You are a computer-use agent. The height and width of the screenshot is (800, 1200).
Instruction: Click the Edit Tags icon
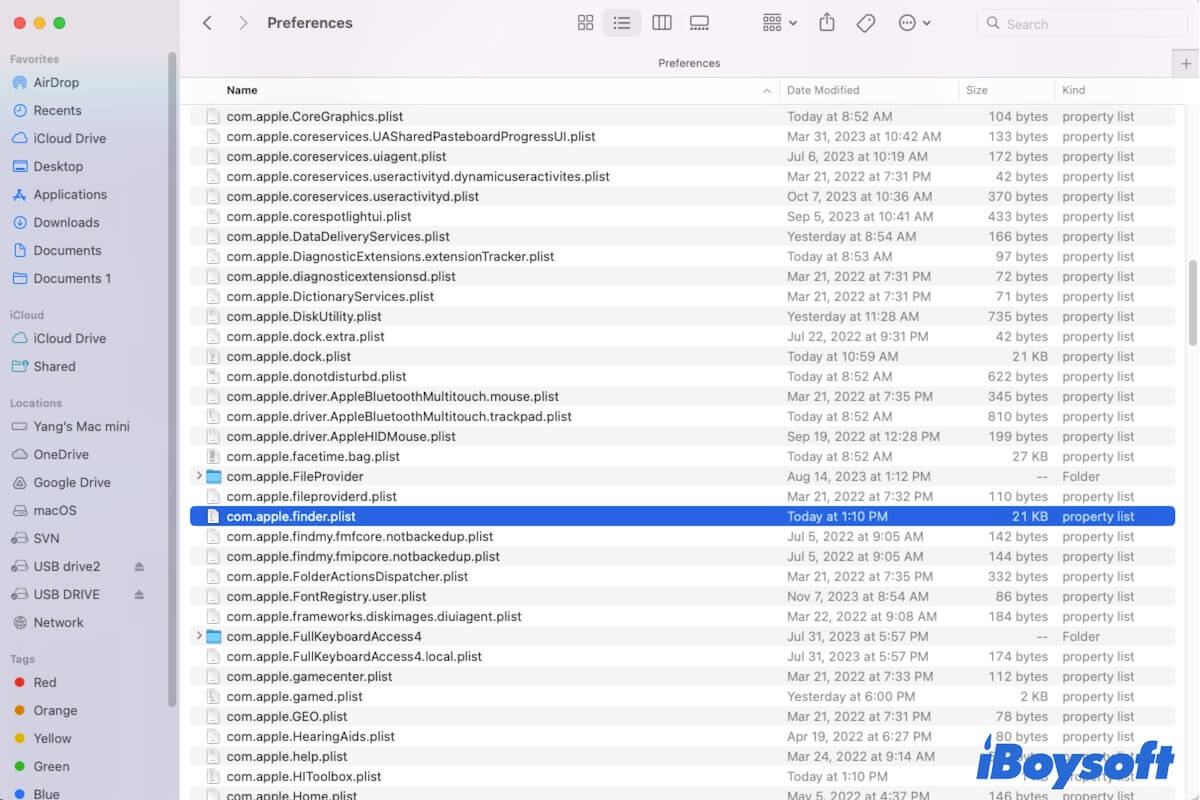click(x=866, y=23)
